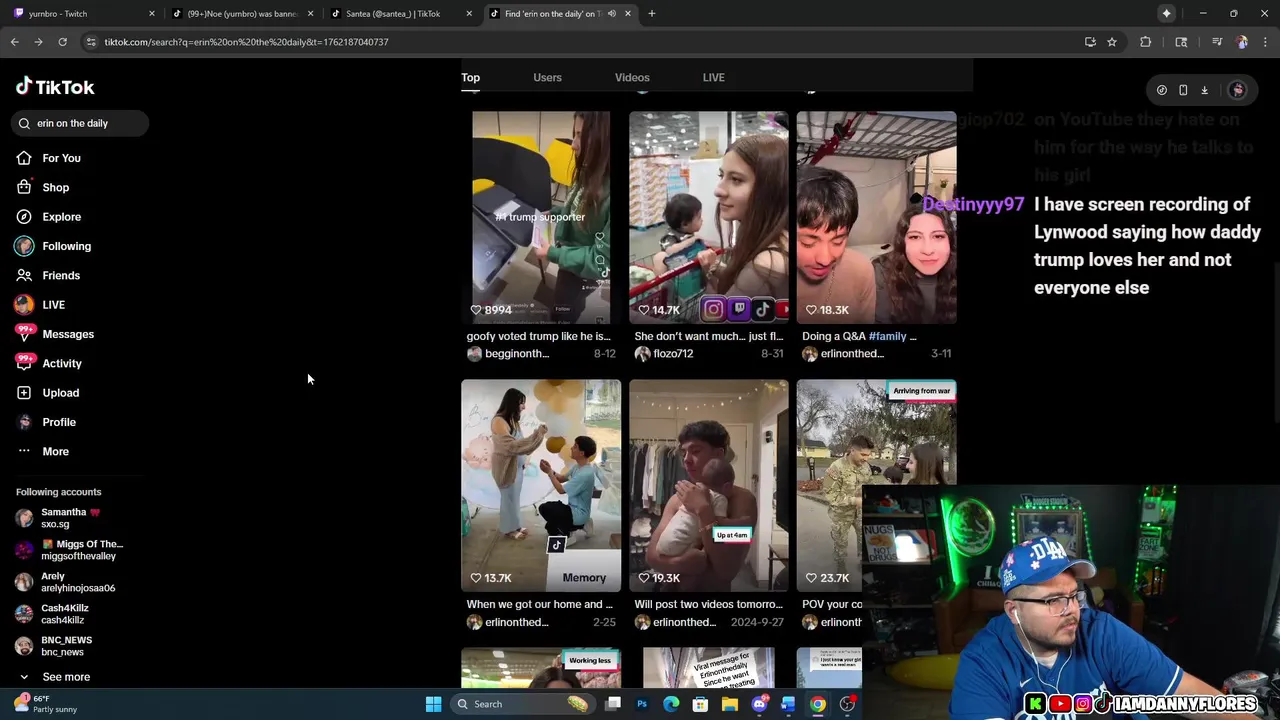Image resolution: width=1280 pixels, height=720 pixels.
Task: Open Discord from taskbar
Action: (759, 704)
